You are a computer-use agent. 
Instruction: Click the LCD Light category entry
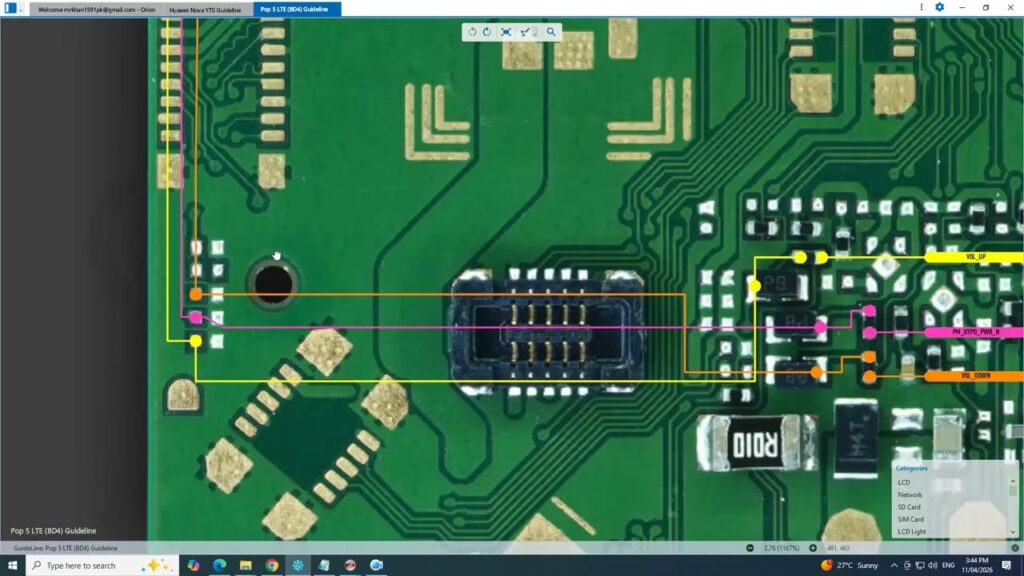point(912,531)
